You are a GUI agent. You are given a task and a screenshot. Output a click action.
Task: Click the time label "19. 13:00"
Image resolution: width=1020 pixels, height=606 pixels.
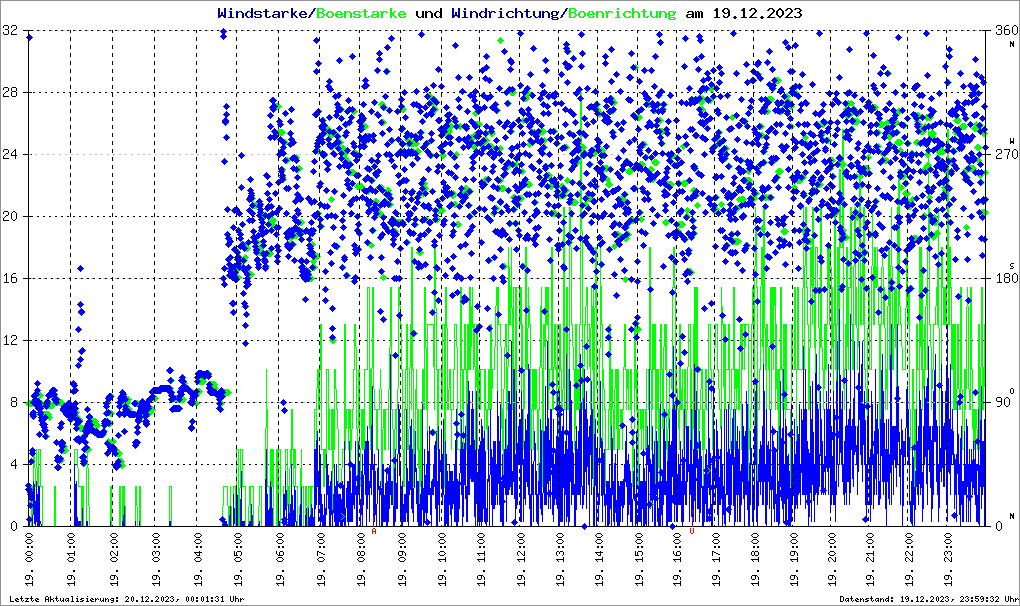(560, 559)
